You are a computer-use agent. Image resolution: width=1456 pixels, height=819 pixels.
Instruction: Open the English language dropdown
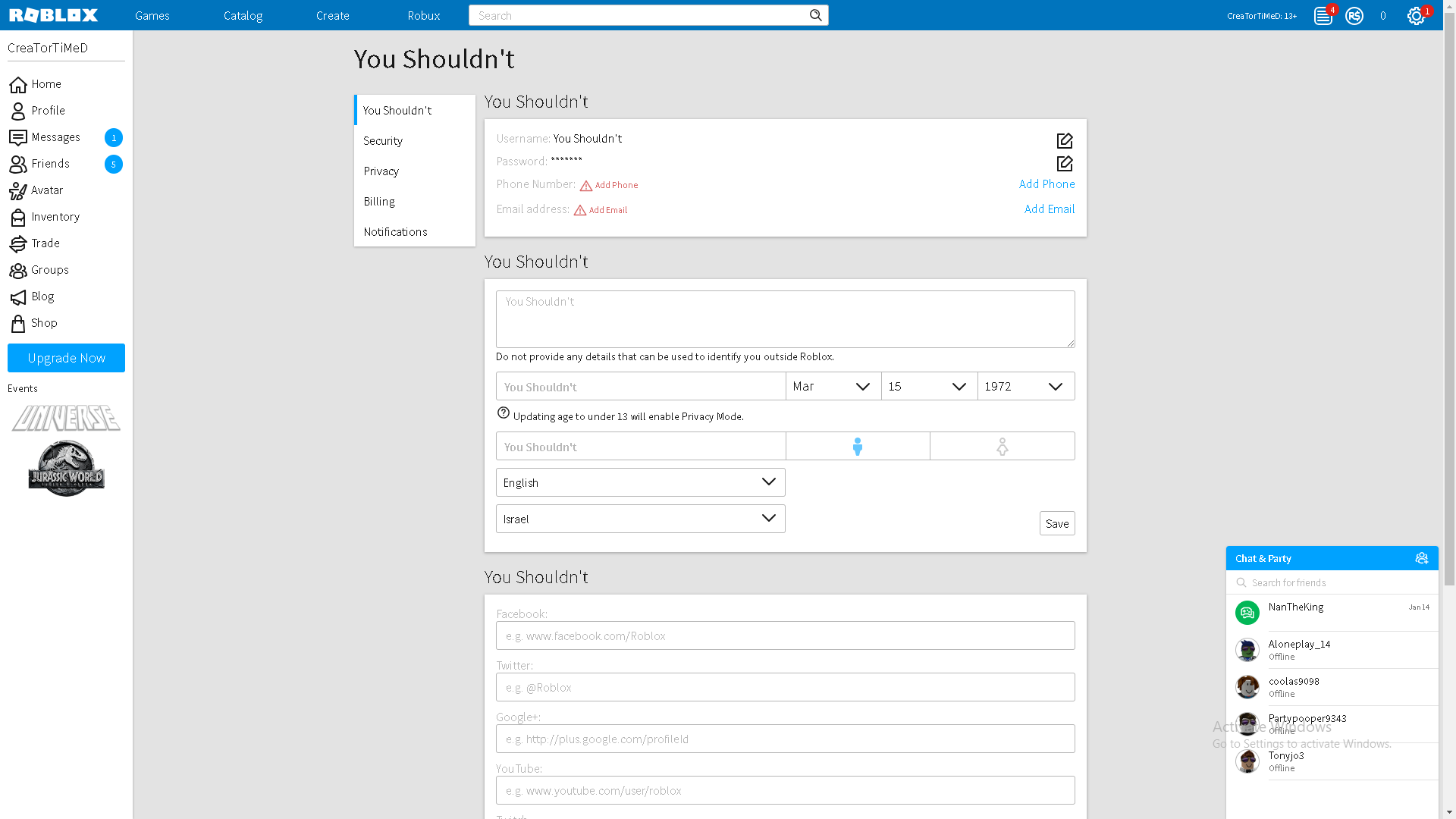click(x=641, y=482)
